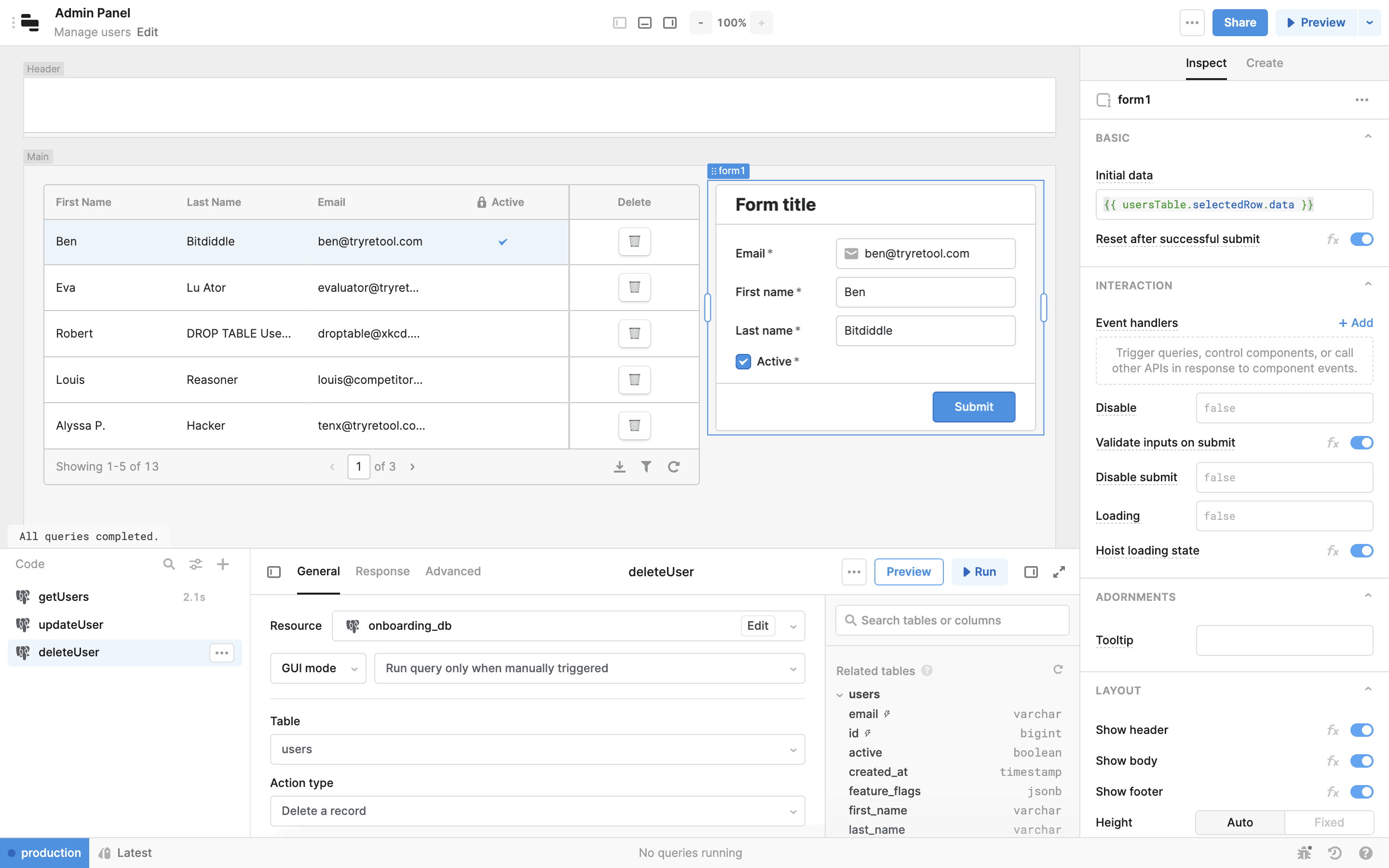Refresh the users table
The width and height of the screenshot is (1389, 868).
pyautogui.click(x=674, y=467)
